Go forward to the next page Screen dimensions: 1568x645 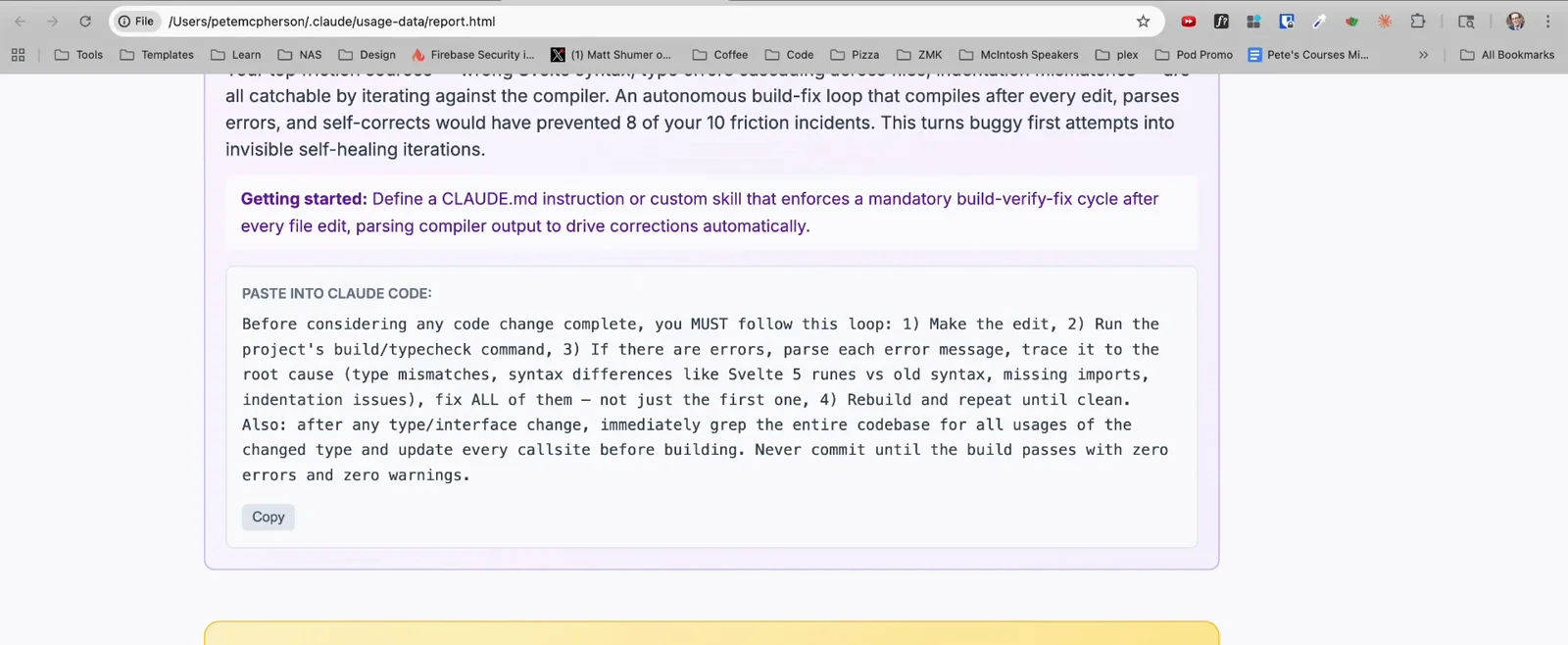click(53, 22)
